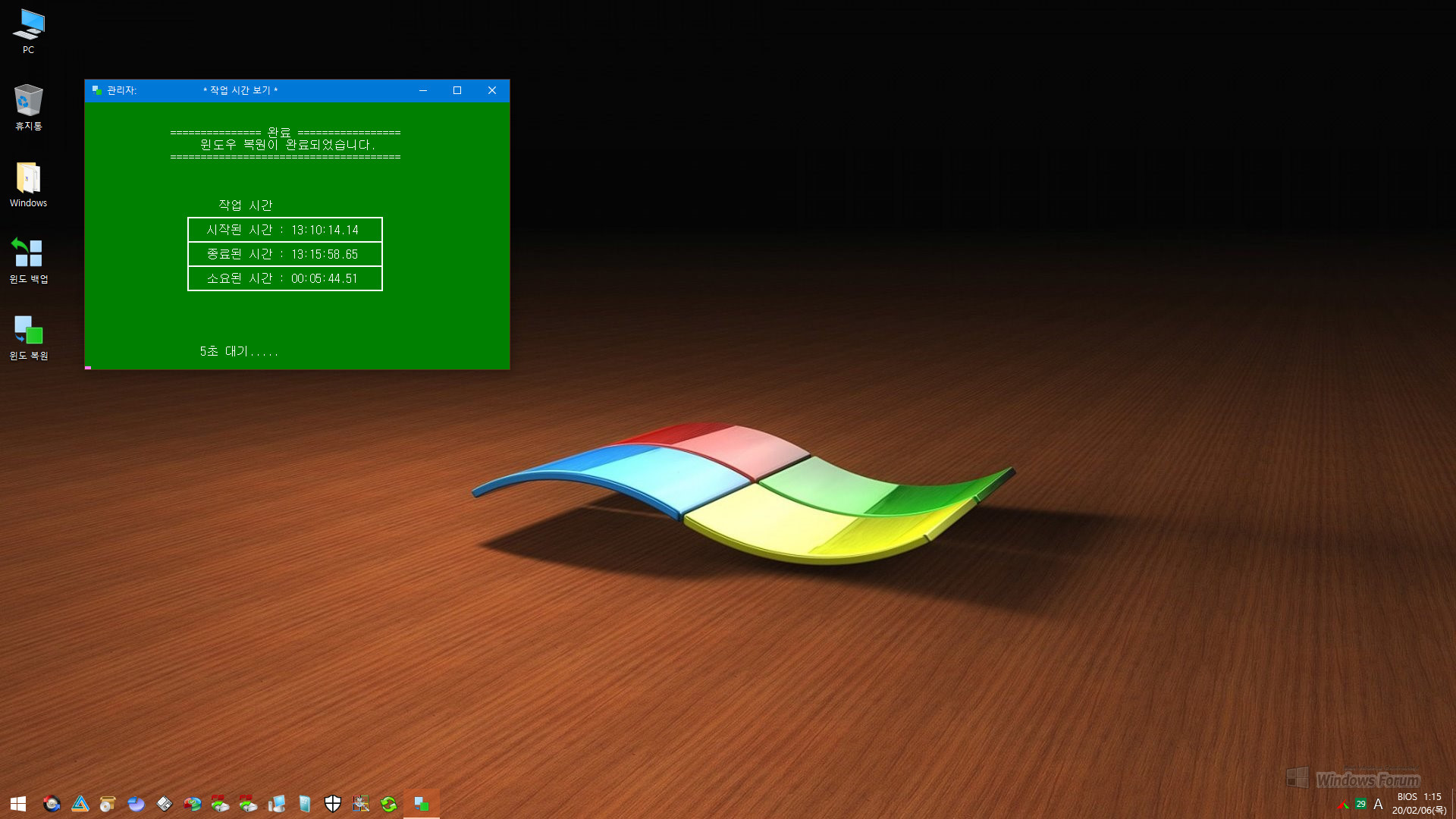Image resolution: width=1456 pixels, height=819 pixels.
Task: Activate the running 작업 시간 보기 taskbar button
Action: coord(422,804)
